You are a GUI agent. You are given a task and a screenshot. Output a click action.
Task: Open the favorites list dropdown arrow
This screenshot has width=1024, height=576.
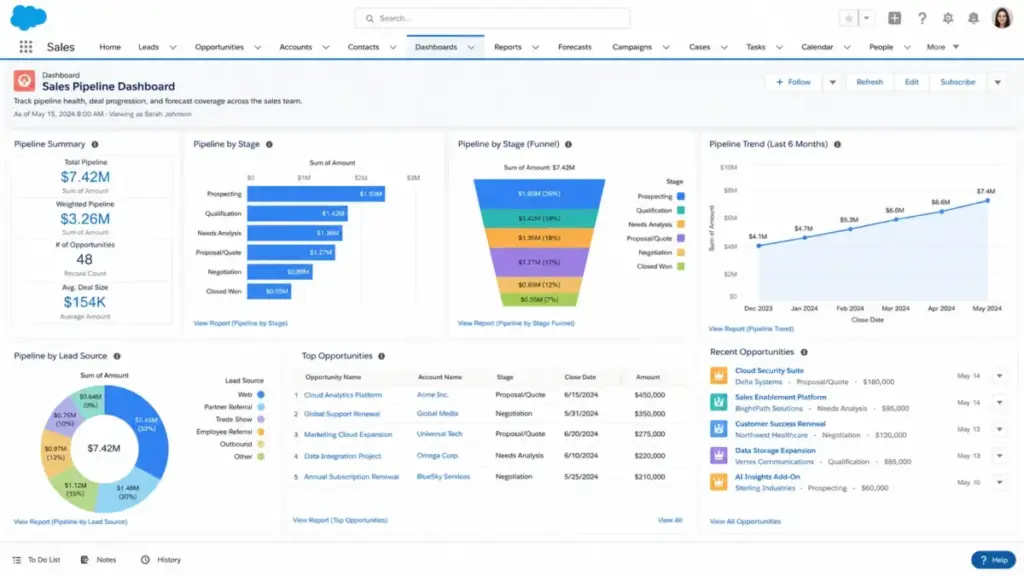tap(866, 18)
